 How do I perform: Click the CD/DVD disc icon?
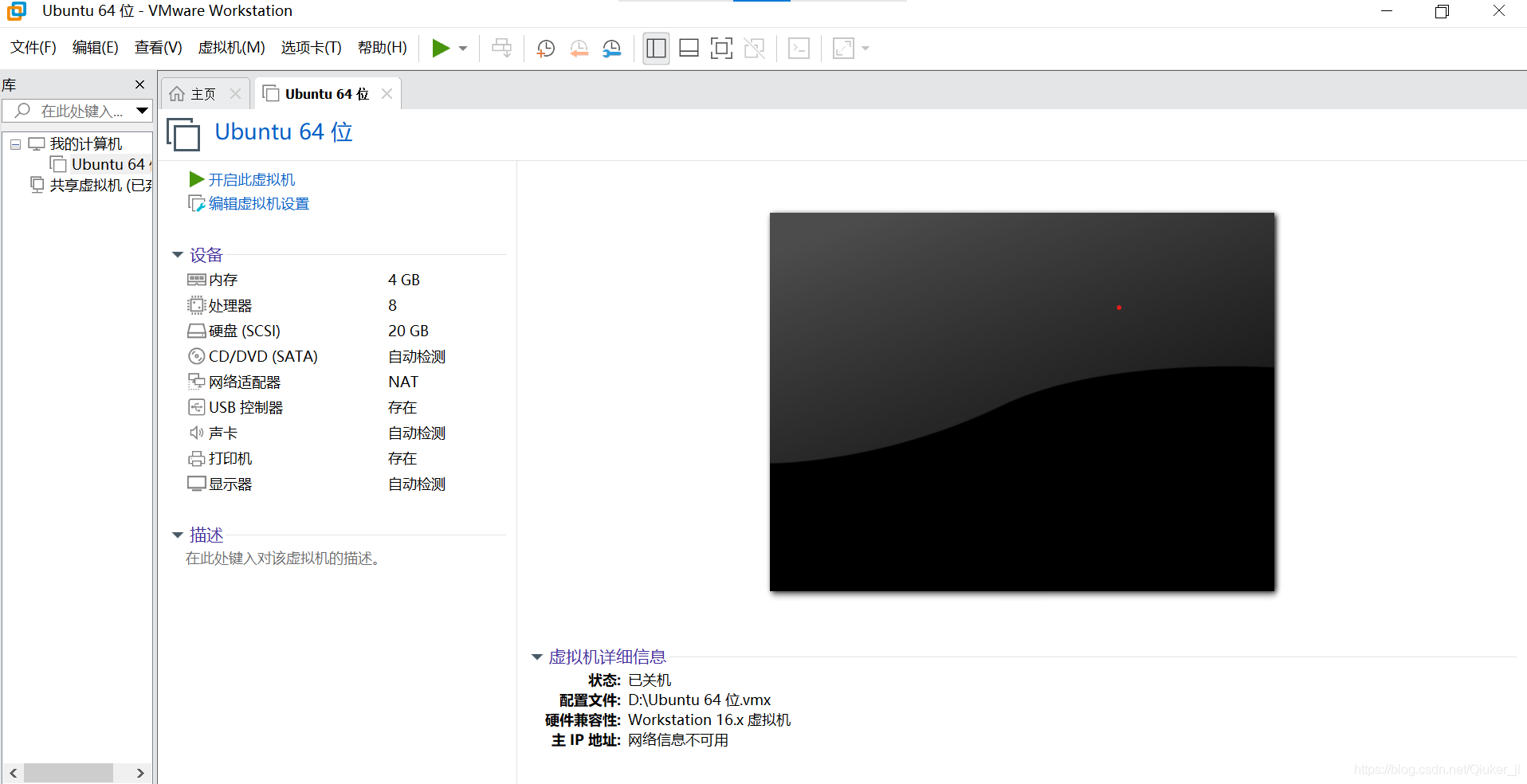197,356
